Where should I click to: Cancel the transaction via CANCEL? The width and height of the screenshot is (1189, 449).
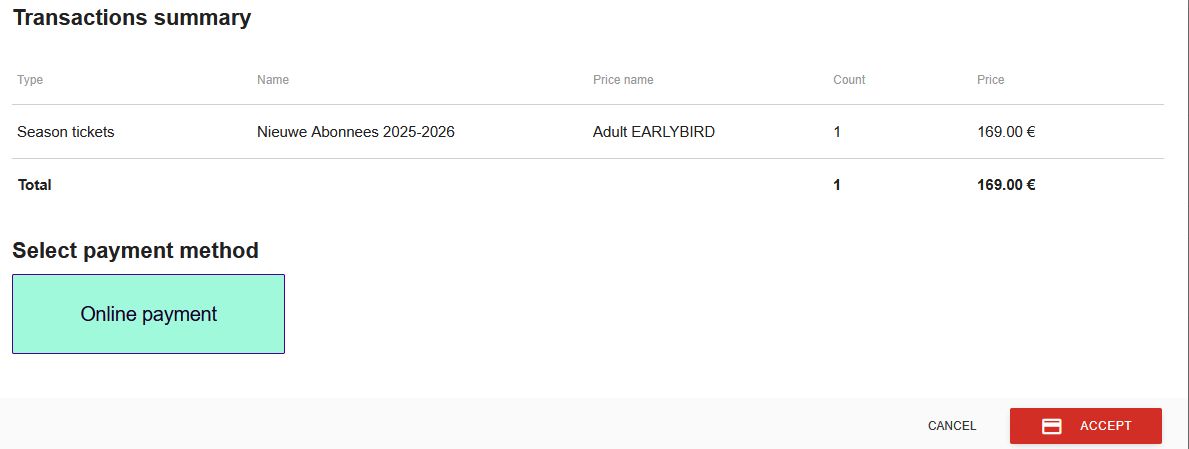point(952,426)
